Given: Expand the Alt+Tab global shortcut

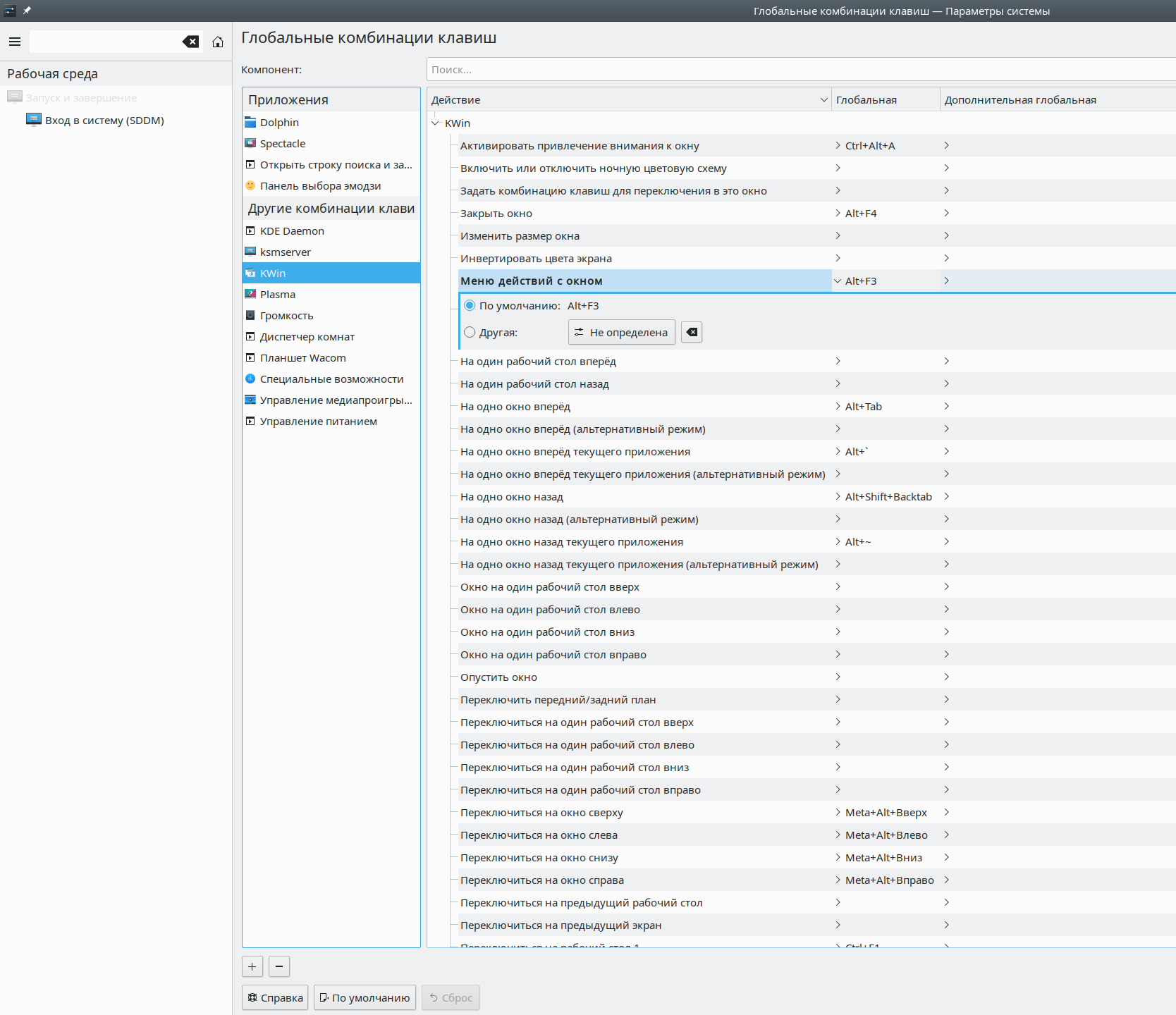Looking at the screenshot, I should 838,406.
